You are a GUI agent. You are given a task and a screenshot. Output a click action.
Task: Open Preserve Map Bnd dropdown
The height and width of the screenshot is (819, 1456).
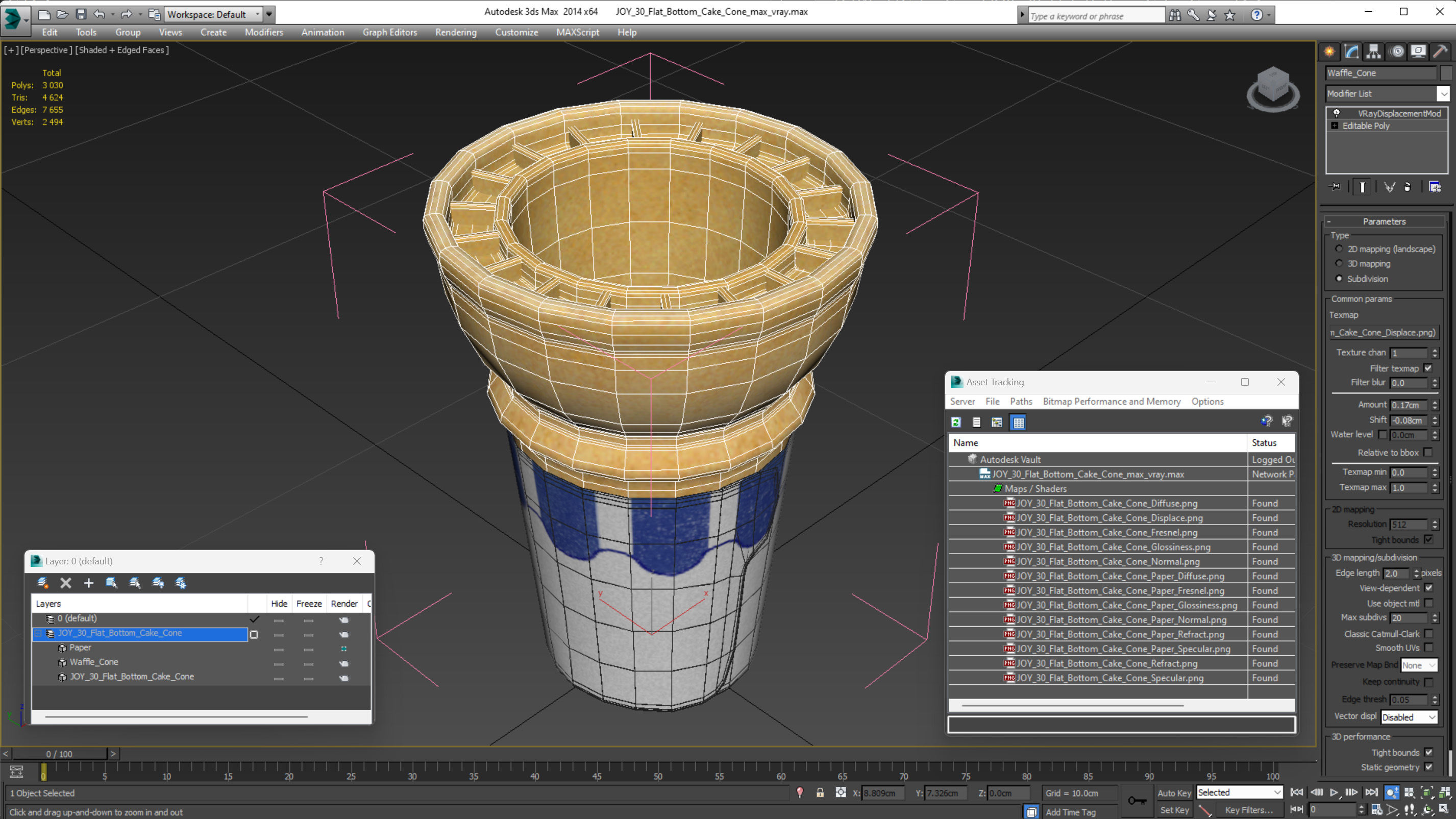click(x=1419, y=665)
